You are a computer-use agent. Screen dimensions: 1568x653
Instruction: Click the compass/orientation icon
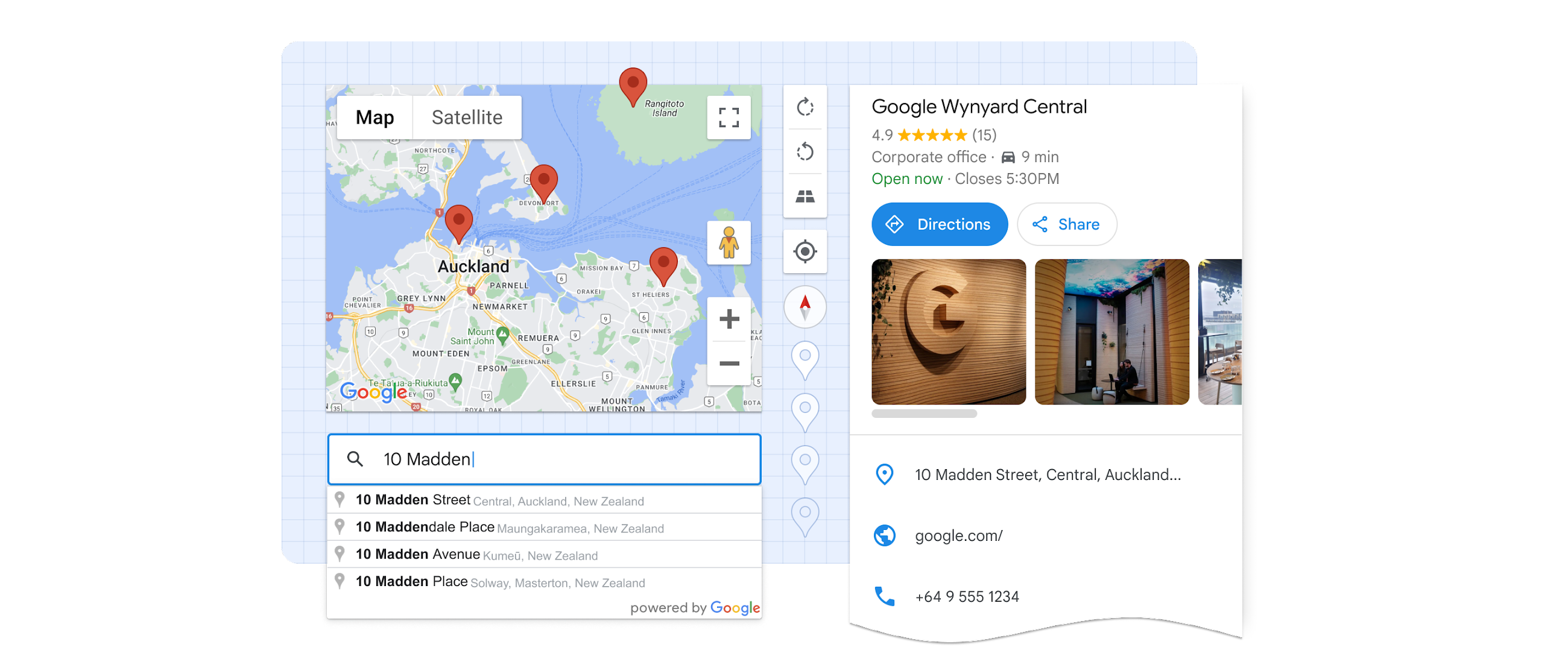click(x=805, y=305)
